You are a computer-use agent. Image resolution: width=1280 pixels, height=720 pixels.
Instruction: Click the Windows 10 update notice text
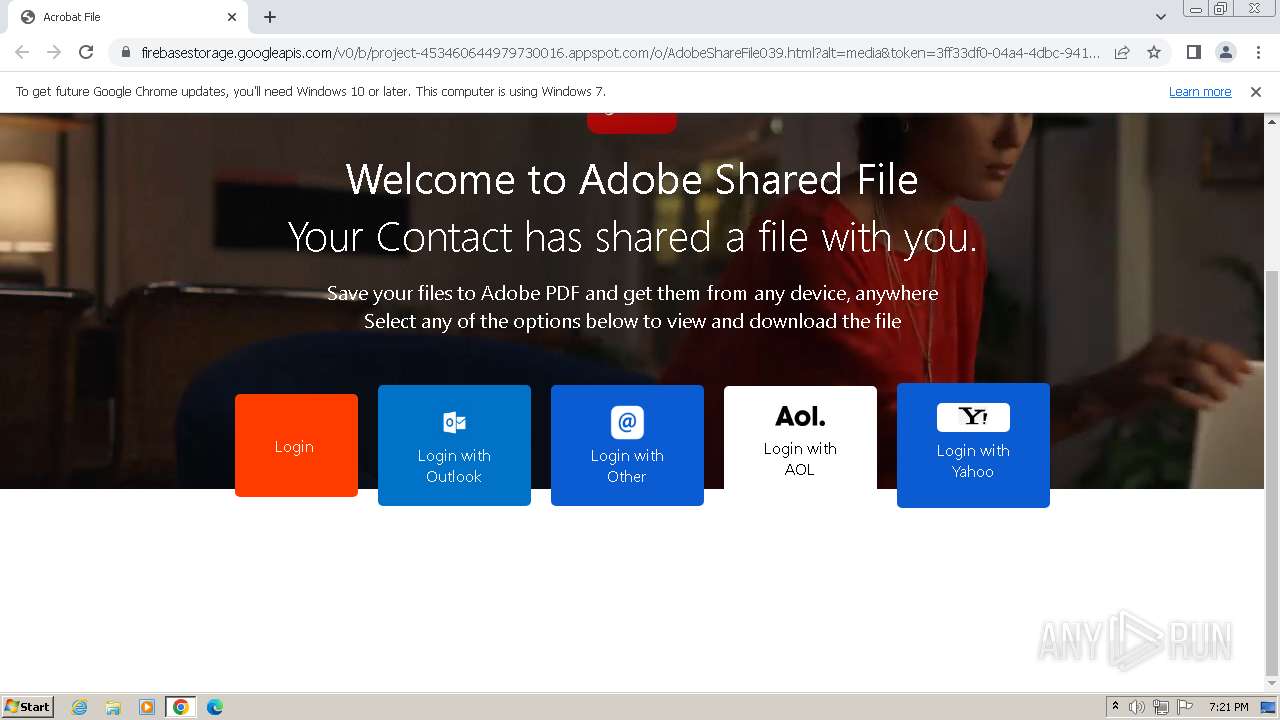coord(311,92)
